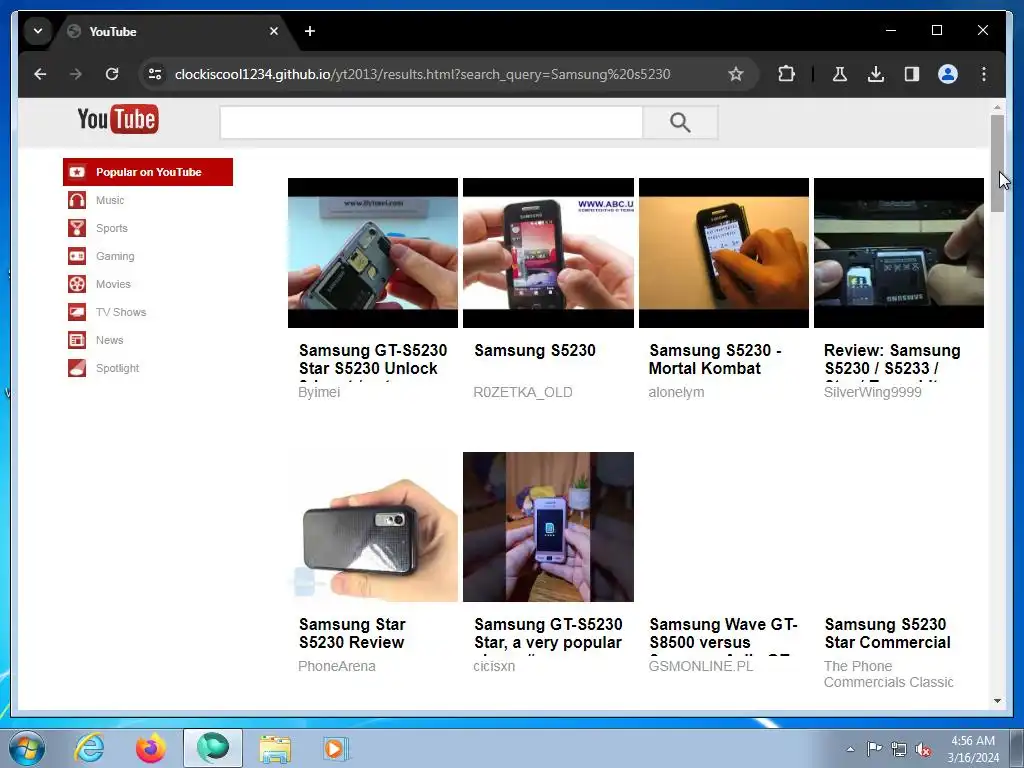Screen dimensions: 1024x768
Task: Click the browser forward arrow
Action: (x=76, y=74)
